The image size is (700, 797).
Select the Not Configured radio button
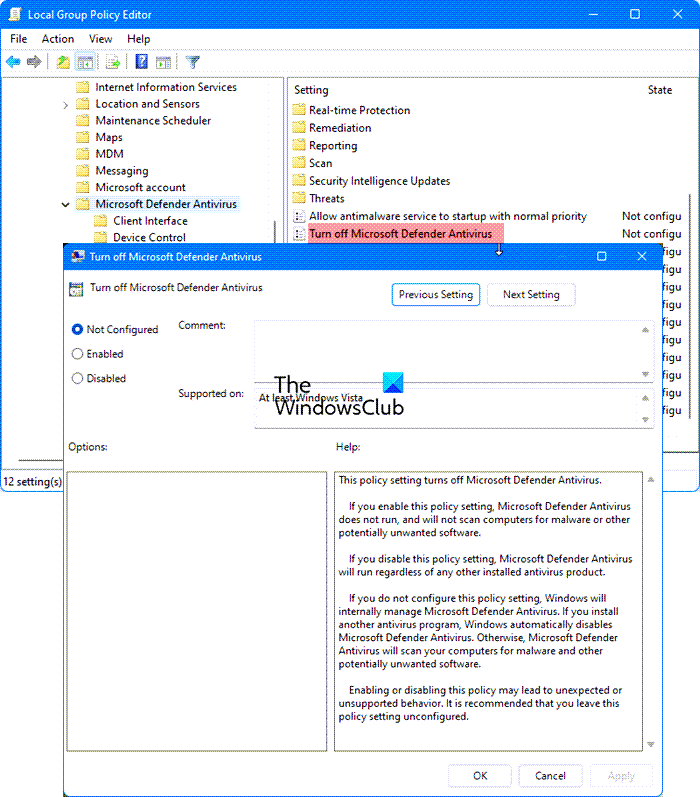77,329
